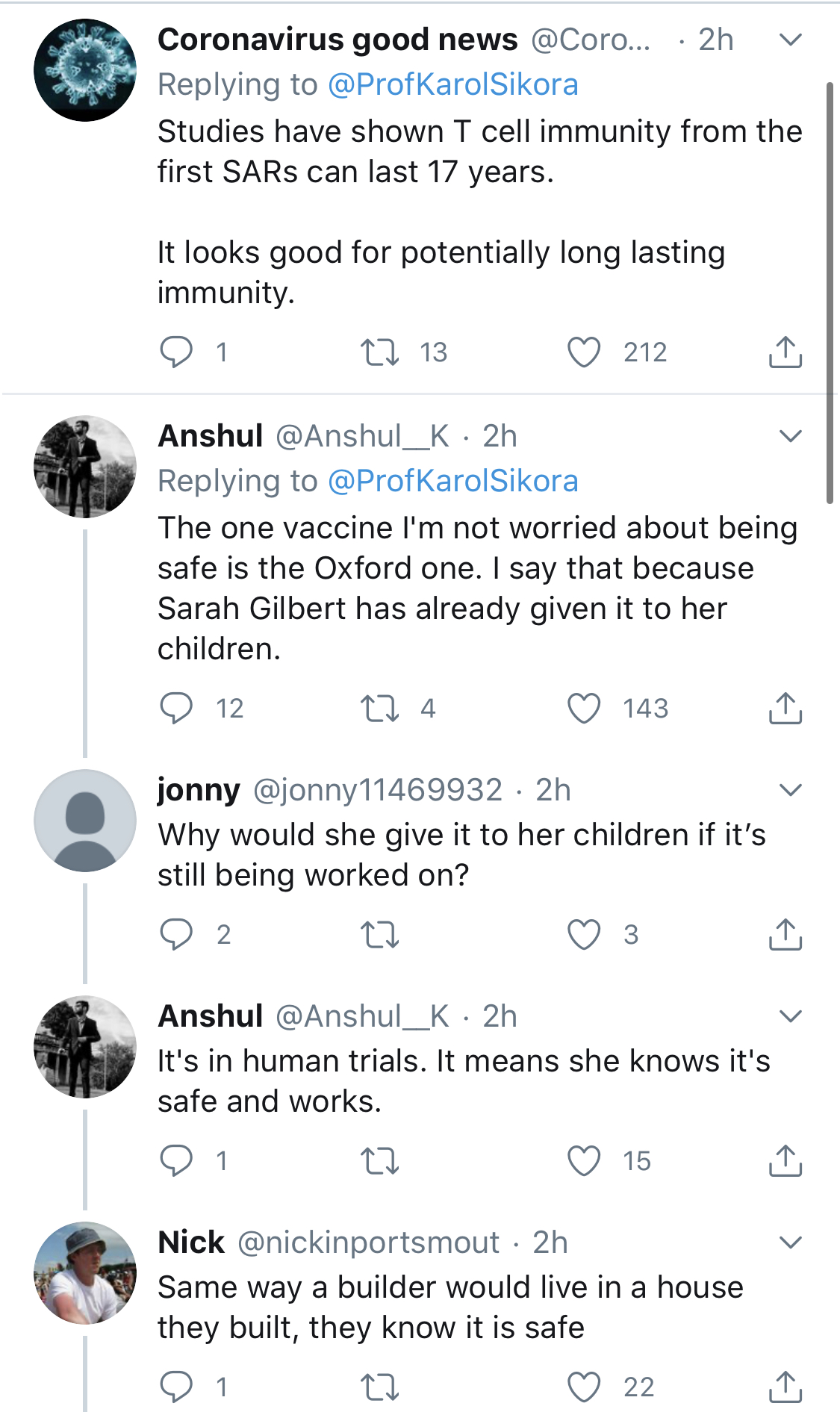The height and width of the screenshot is (1412, 840).
Task: Retweet Anshul's Oxford vaccine tweet
Action: click(379, 708)
